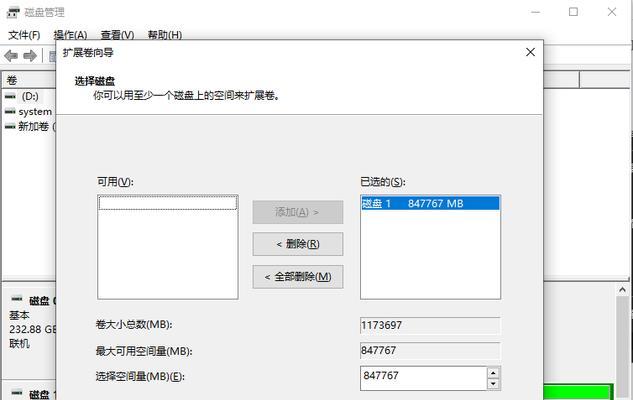Click scroll-up arrow of disk pane scrollbar

tap(622, 289)
